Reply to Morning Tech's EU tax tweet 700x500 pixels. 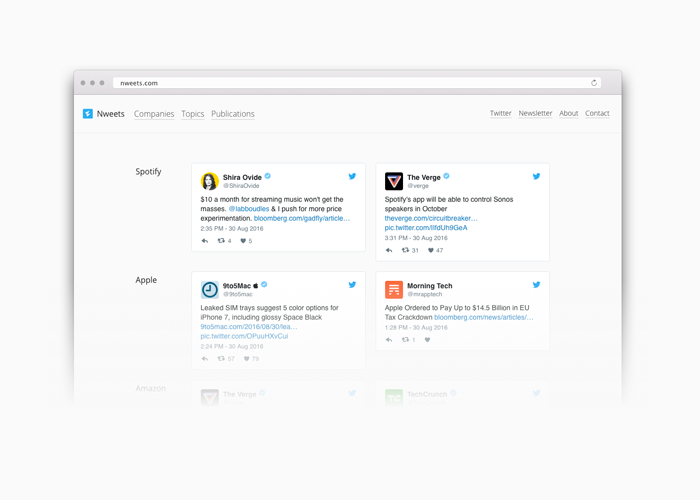(x=389, y=340)
